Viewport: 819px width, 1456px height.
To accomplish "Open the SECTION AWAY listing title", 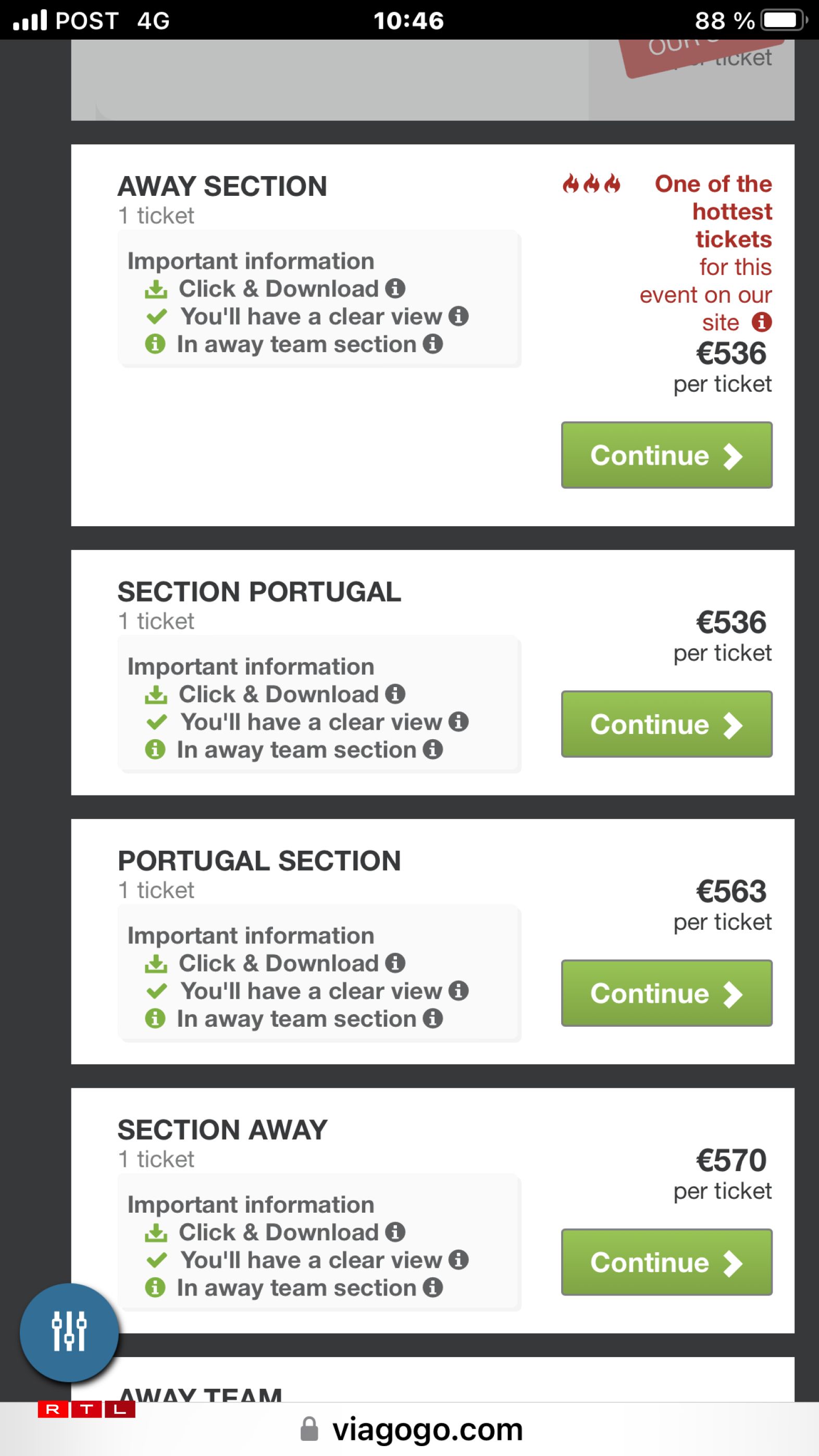I will point(222,1130).
